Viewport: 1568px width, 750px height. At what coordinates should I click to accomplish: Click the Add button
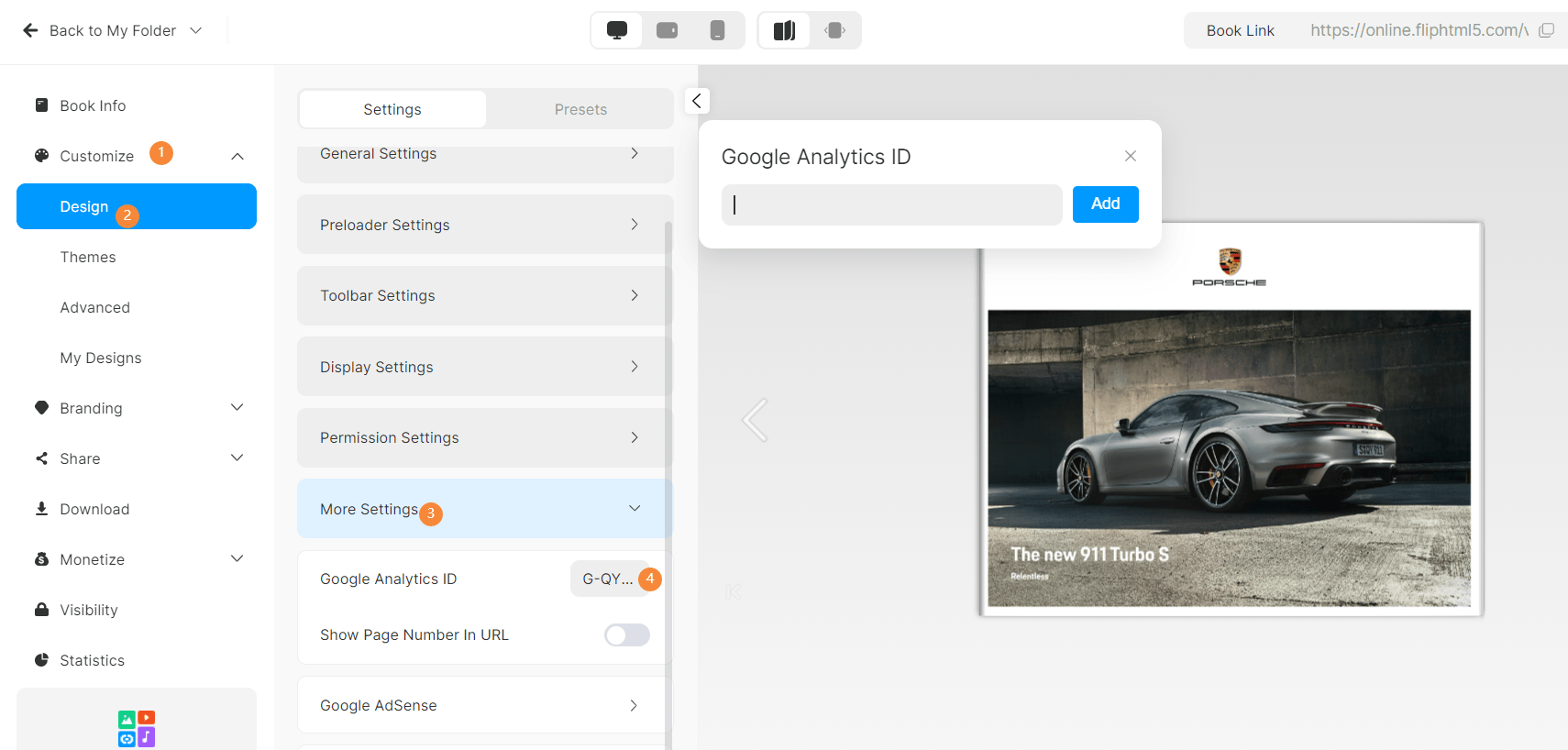(1106, 204)
